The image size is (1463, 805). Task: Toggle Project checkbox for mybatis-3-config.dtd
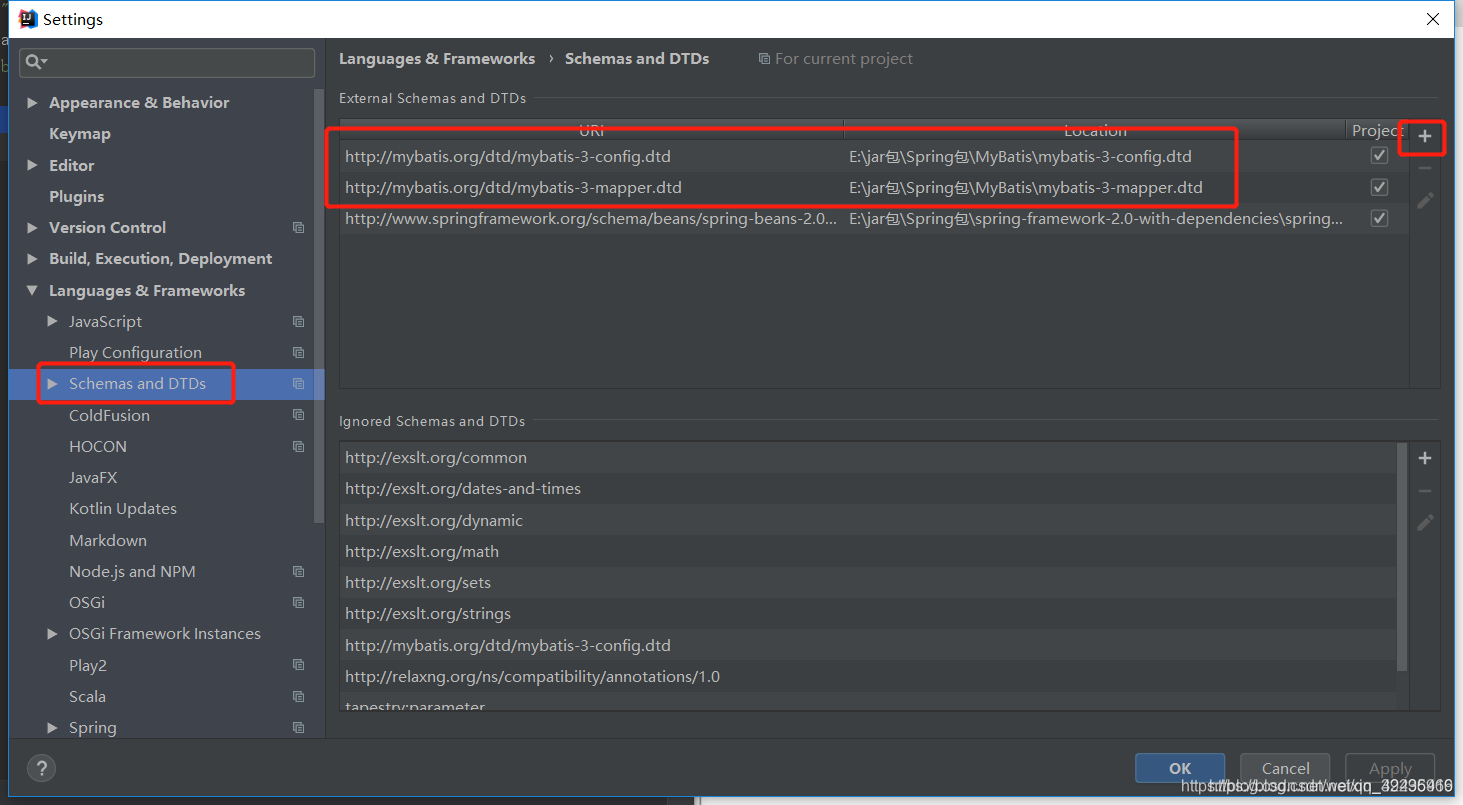tap(1380, 156)
